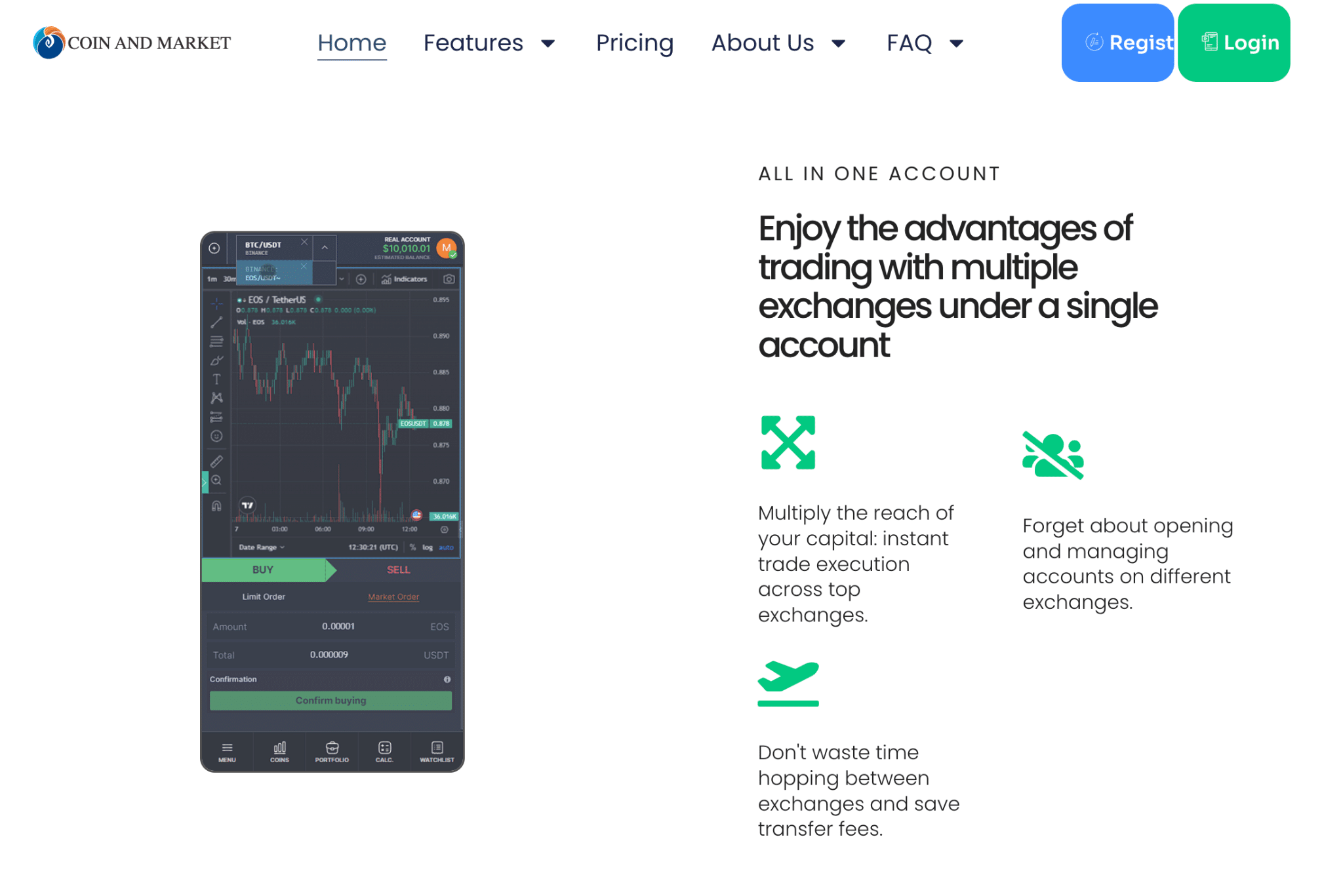Select the Limit Order option
The height and width of the screenshot is (896, 1343).
click(x=263, y=596)
